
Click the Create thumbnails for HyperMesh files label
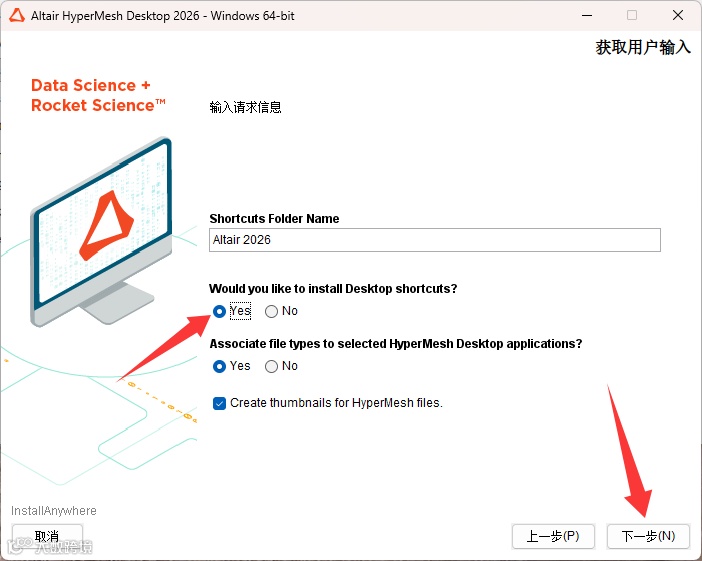[336, 403]
